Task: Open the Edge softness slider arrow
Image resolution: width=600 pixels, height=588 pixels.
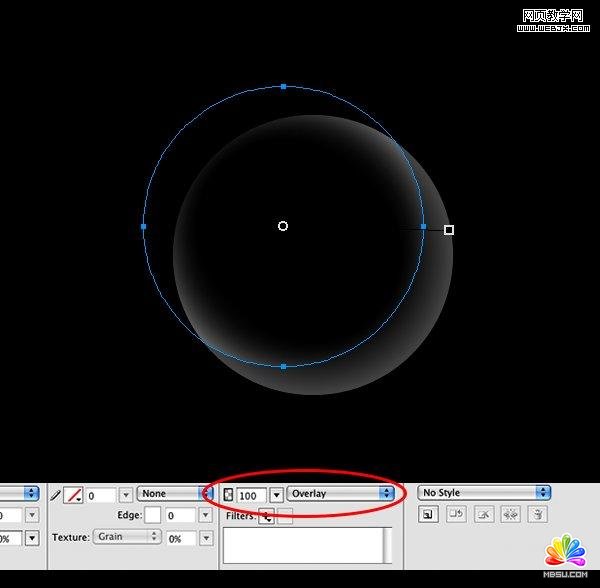Action: coord(207,515)
